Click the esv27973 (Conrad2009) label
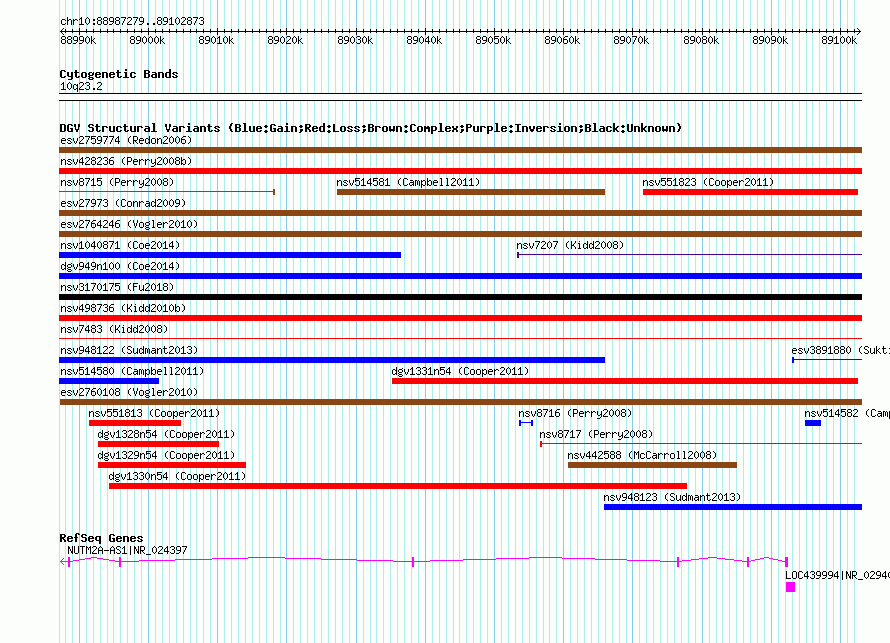 pos(123,203)
